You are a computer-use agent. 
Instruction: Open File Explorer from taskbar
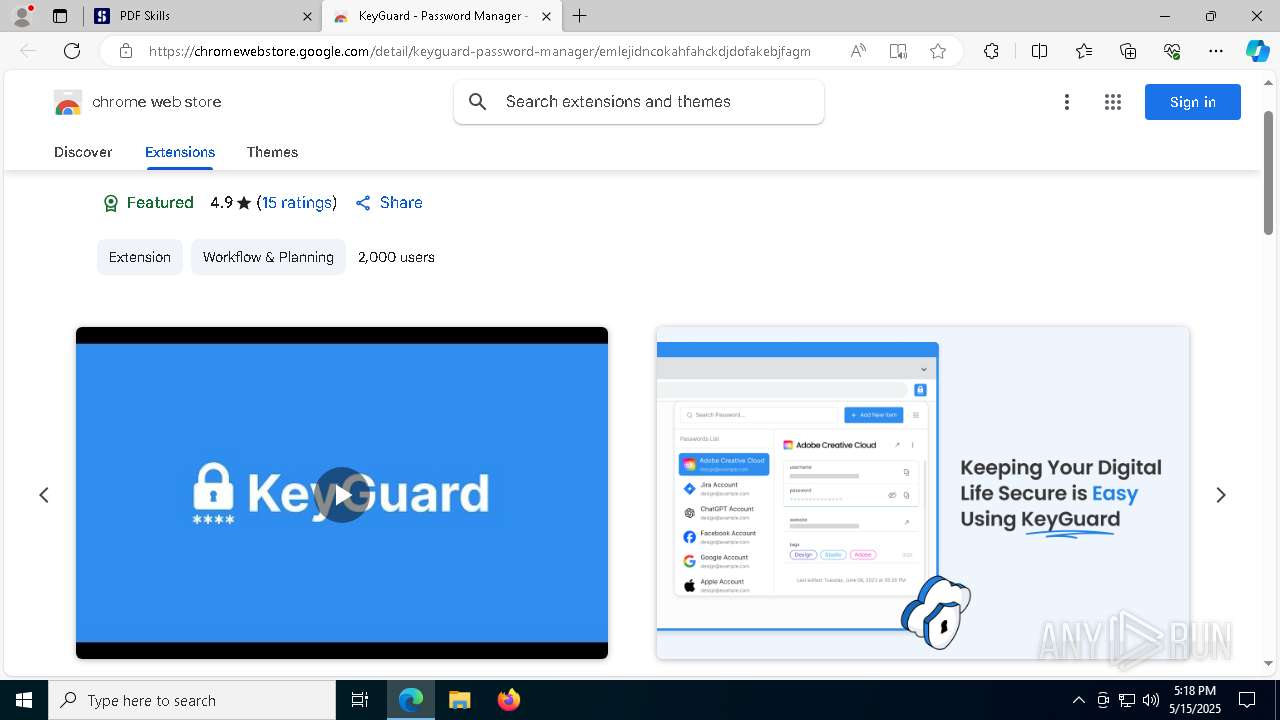click(459, 700)
